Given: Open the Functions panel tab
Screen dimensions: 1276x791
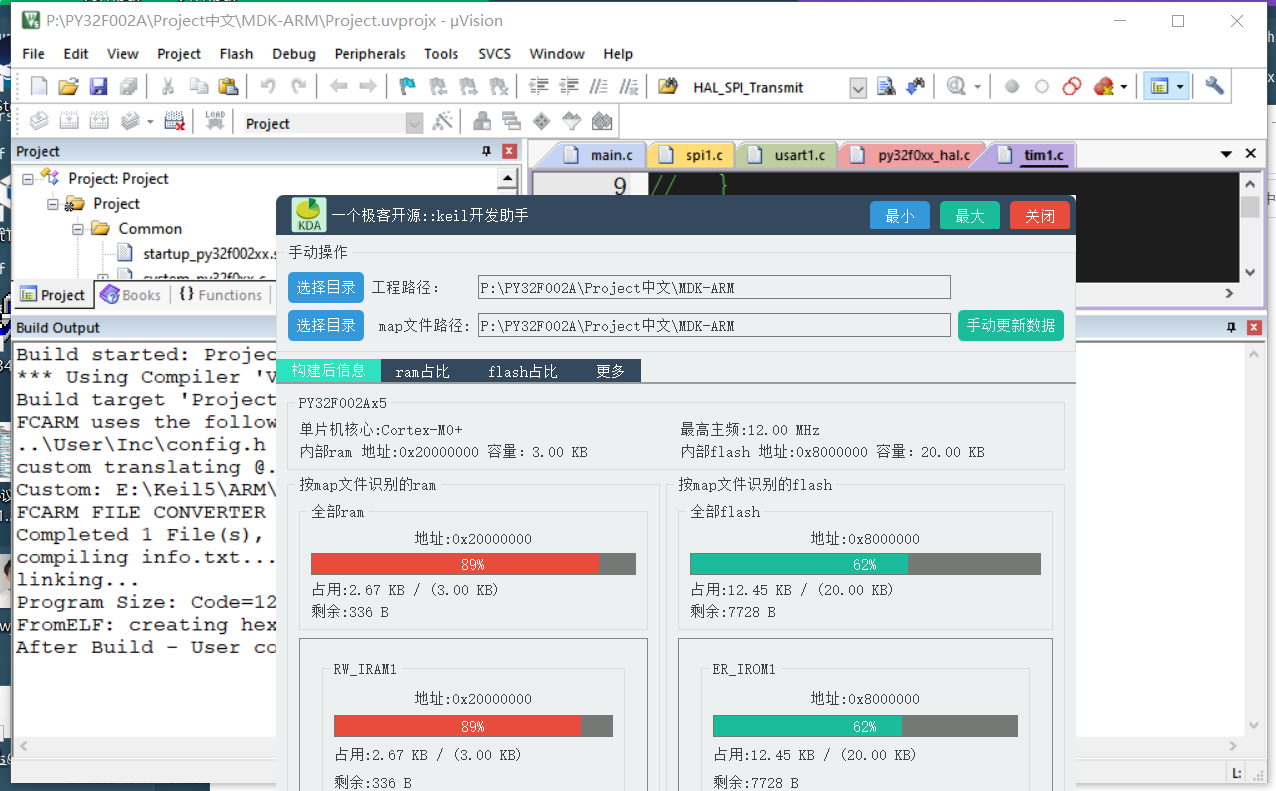Looking at the screenshot, I should [x=221, y=295].
